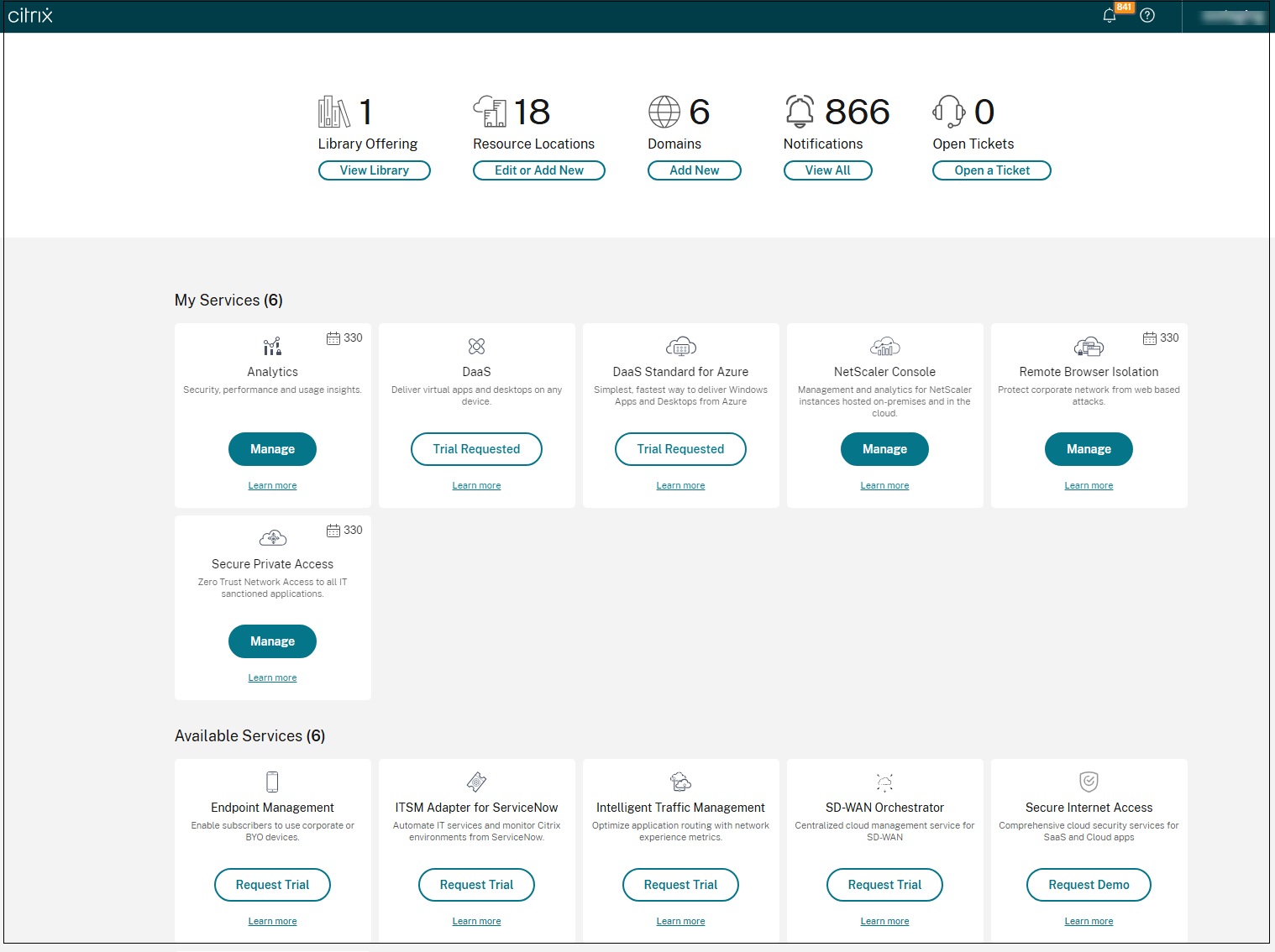Open Learn more under Intelligent Traffic Management
Screen dimensions: 1275x952
pos(680,921)
